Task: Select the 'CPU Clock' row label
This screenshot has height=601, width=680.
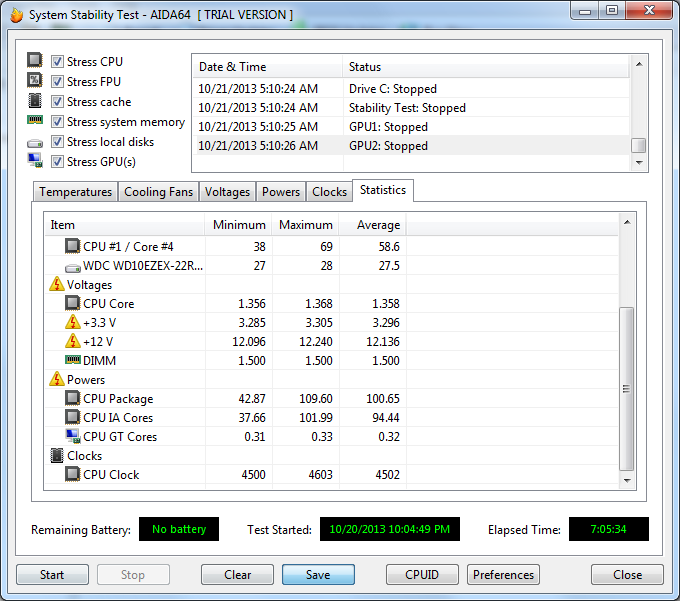Action: (111, 474)
